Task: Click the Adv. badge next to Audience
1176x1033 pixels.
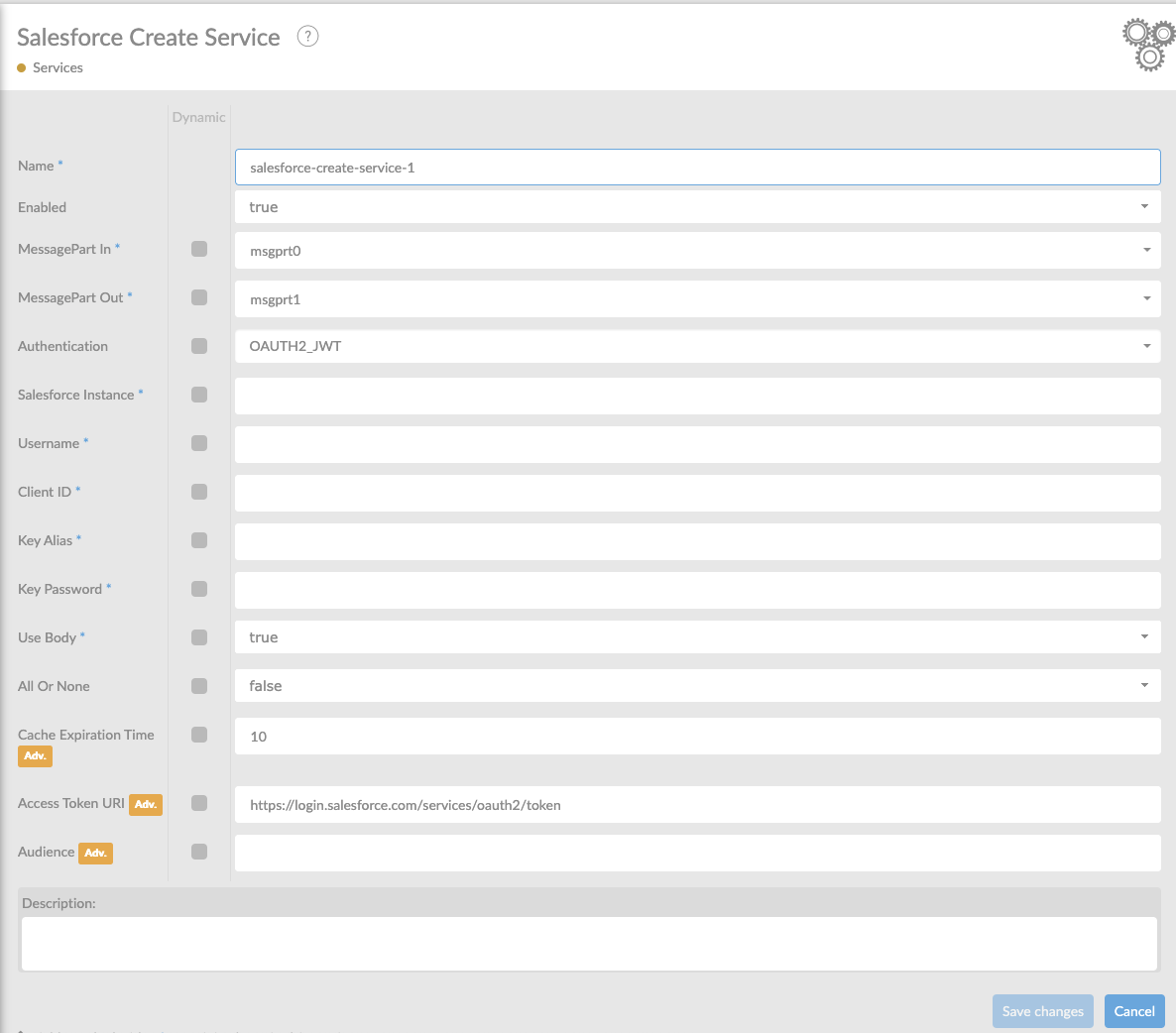Action: click(96, 854)
